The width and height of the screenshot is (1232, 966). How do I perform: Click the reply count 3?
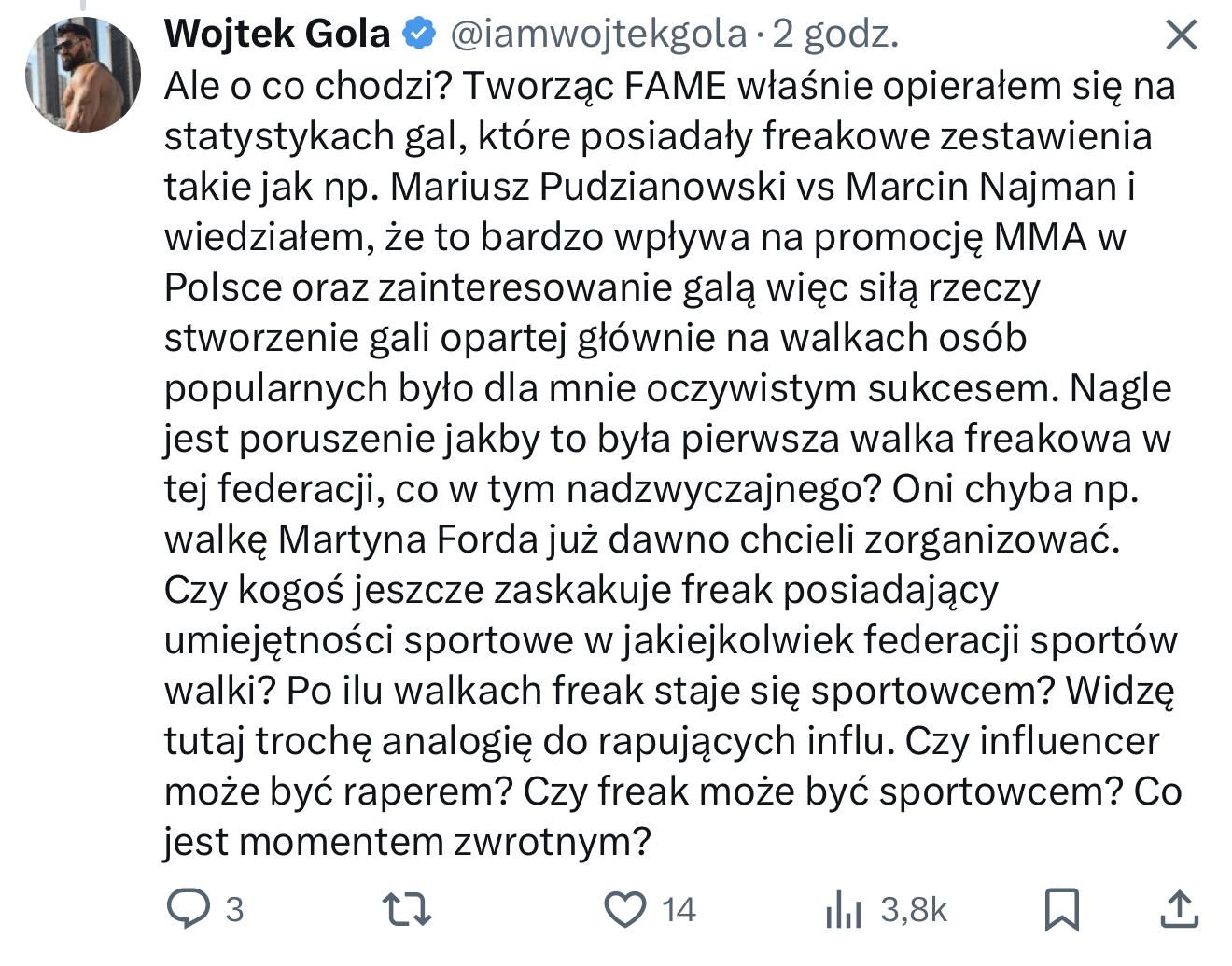click(234, 909)
